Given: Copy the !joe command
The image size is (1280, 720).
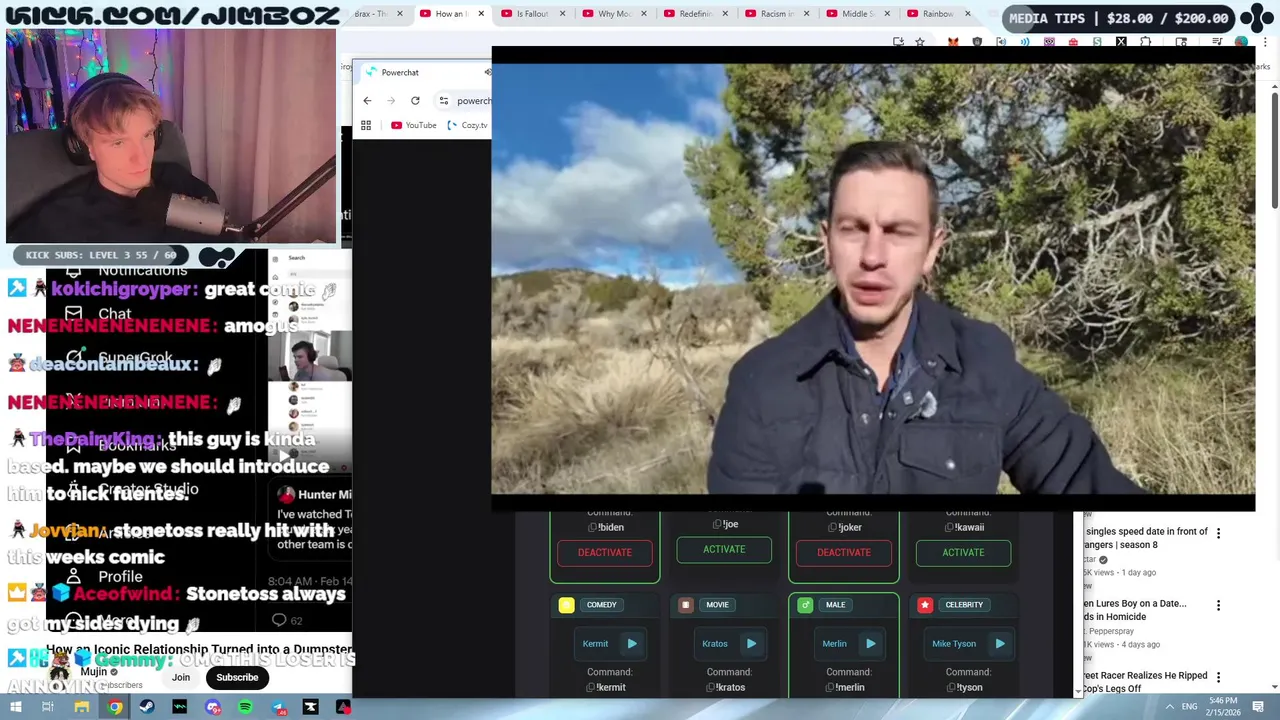Looking at the screenshot, I should pyautogui.click(x=716, y=524).
